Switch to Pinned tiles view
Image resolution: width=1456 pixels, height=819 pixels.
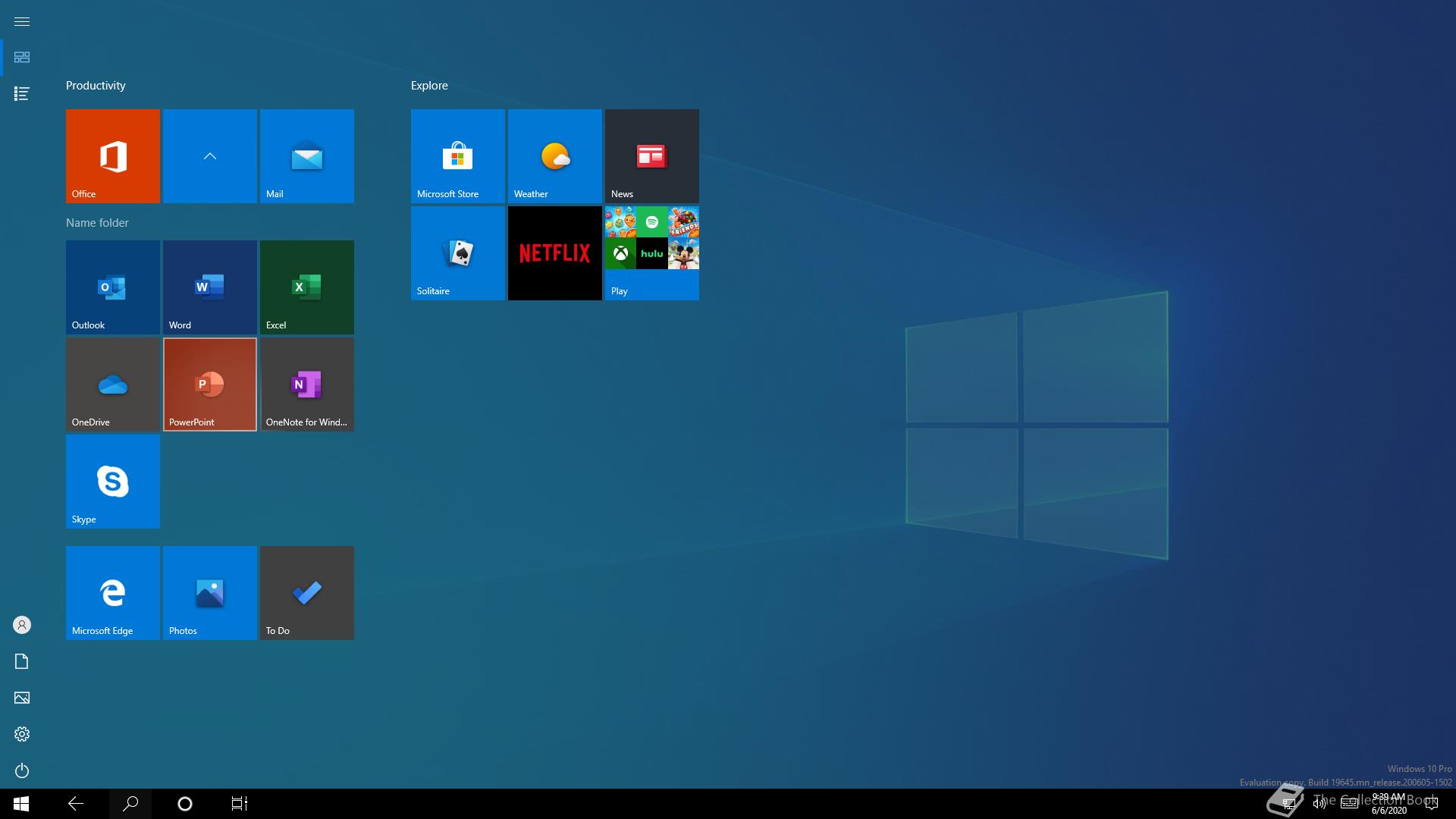point(22,58)
